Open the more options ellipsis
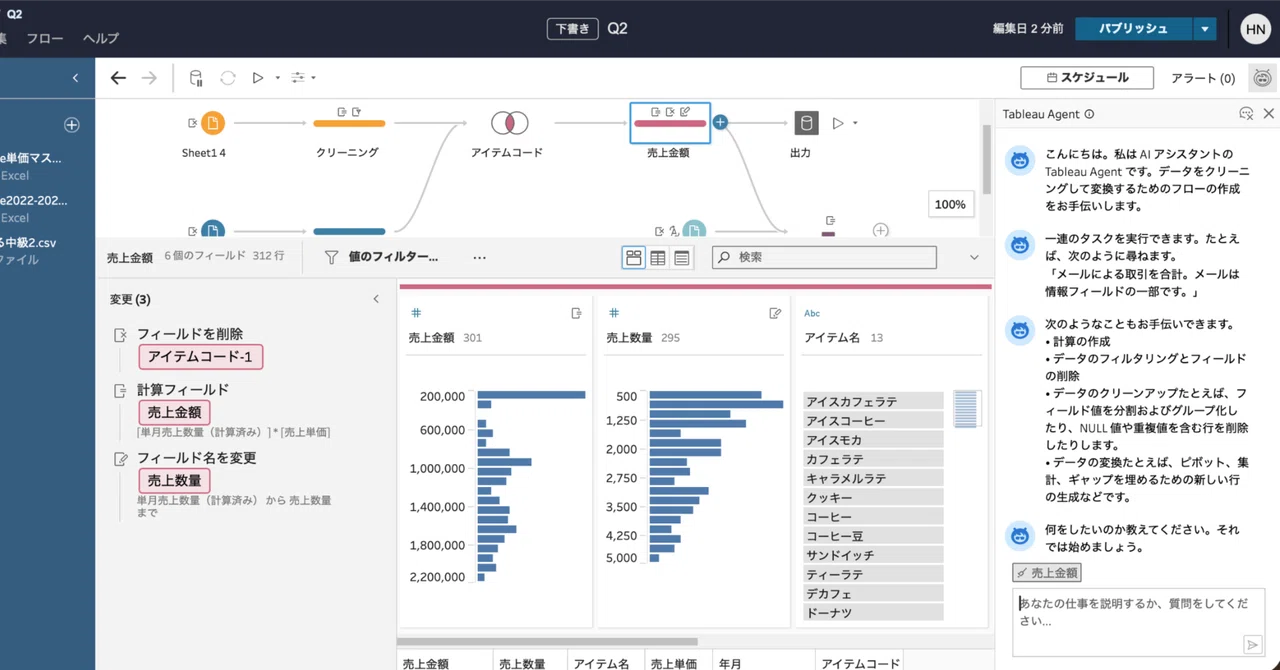Viewport: 1280px width, 670px height. tap(479, 257)
